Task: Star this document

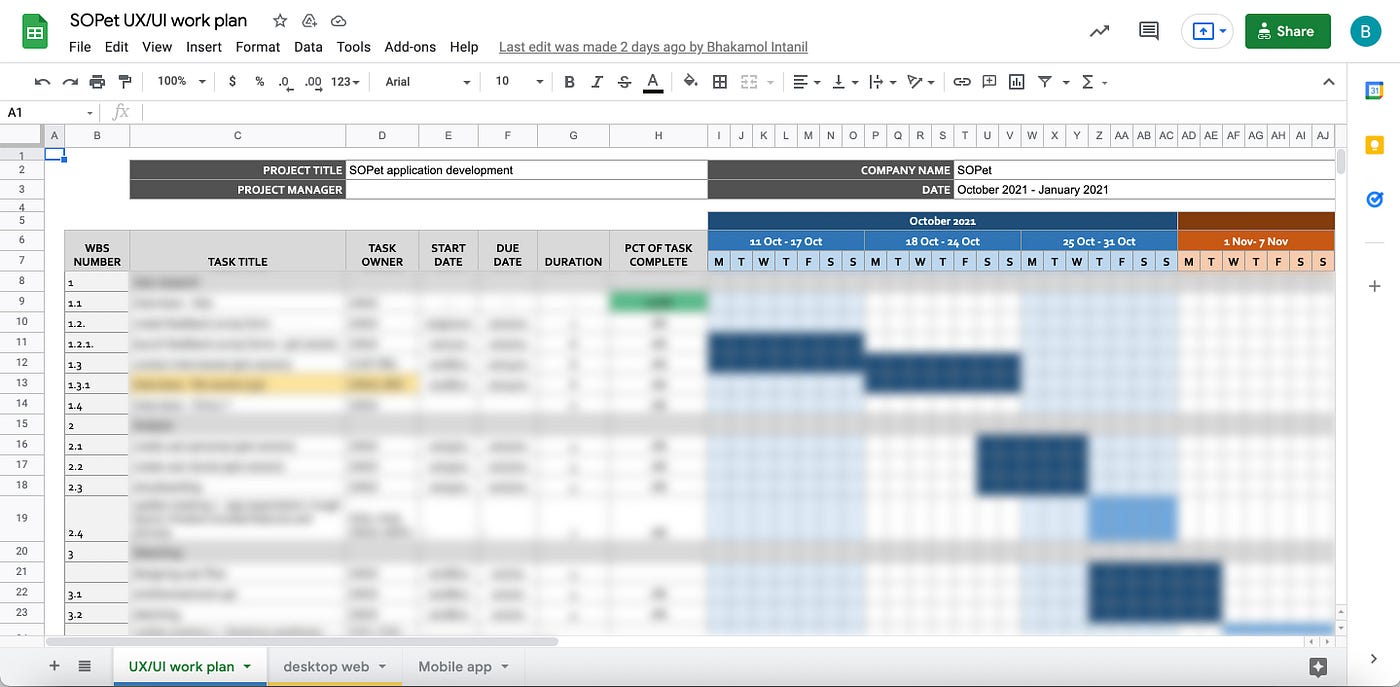Action: click(x=280, y=21)
